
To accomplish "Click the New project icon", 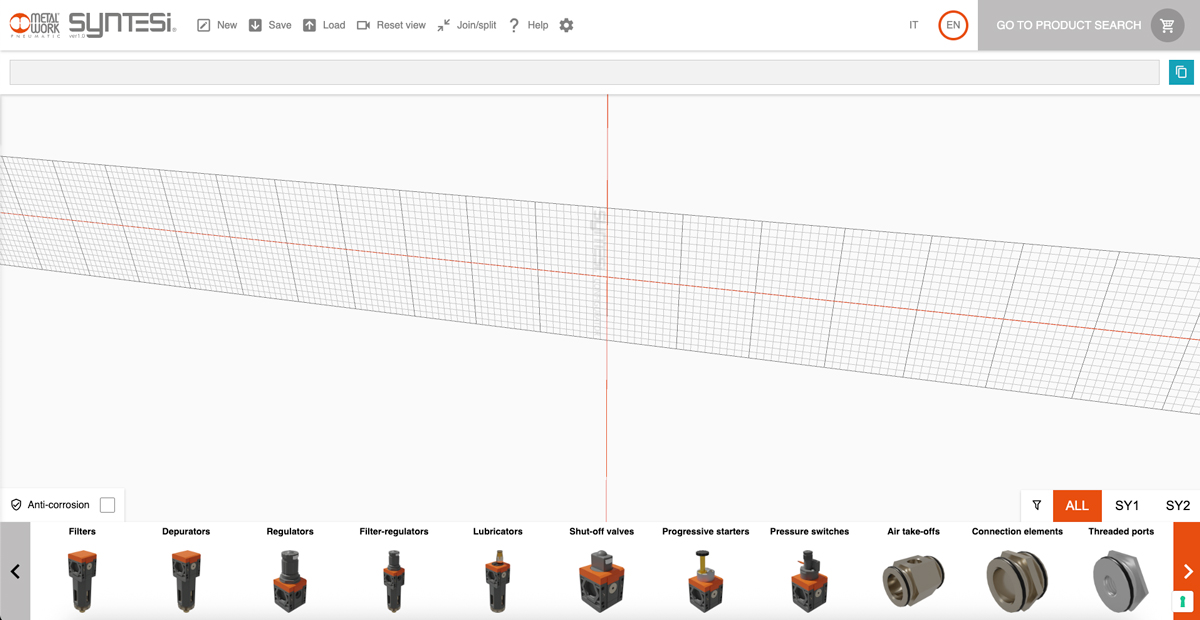I will (x=204, y=25).
